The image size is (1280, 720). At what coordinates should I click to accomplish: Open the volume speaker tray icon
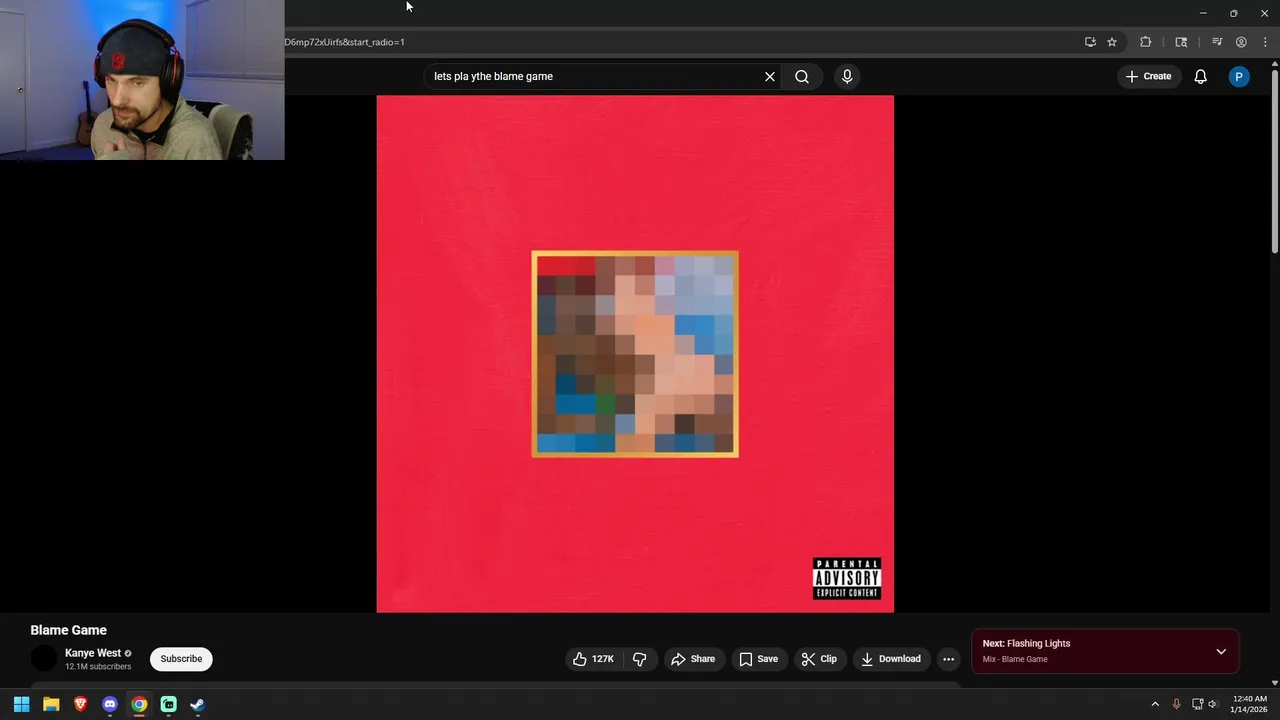(x=1213, y=704)
